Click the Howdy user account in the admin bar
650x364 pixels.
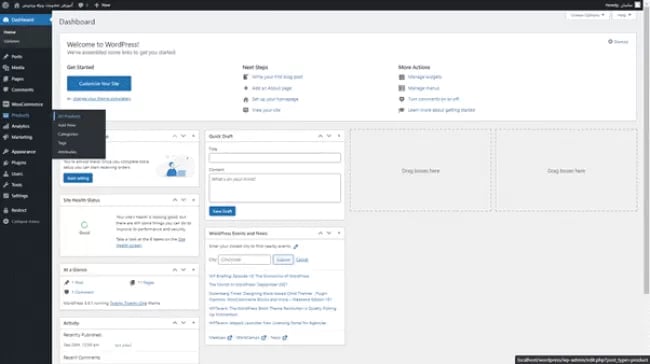click(x=623, y=5)
